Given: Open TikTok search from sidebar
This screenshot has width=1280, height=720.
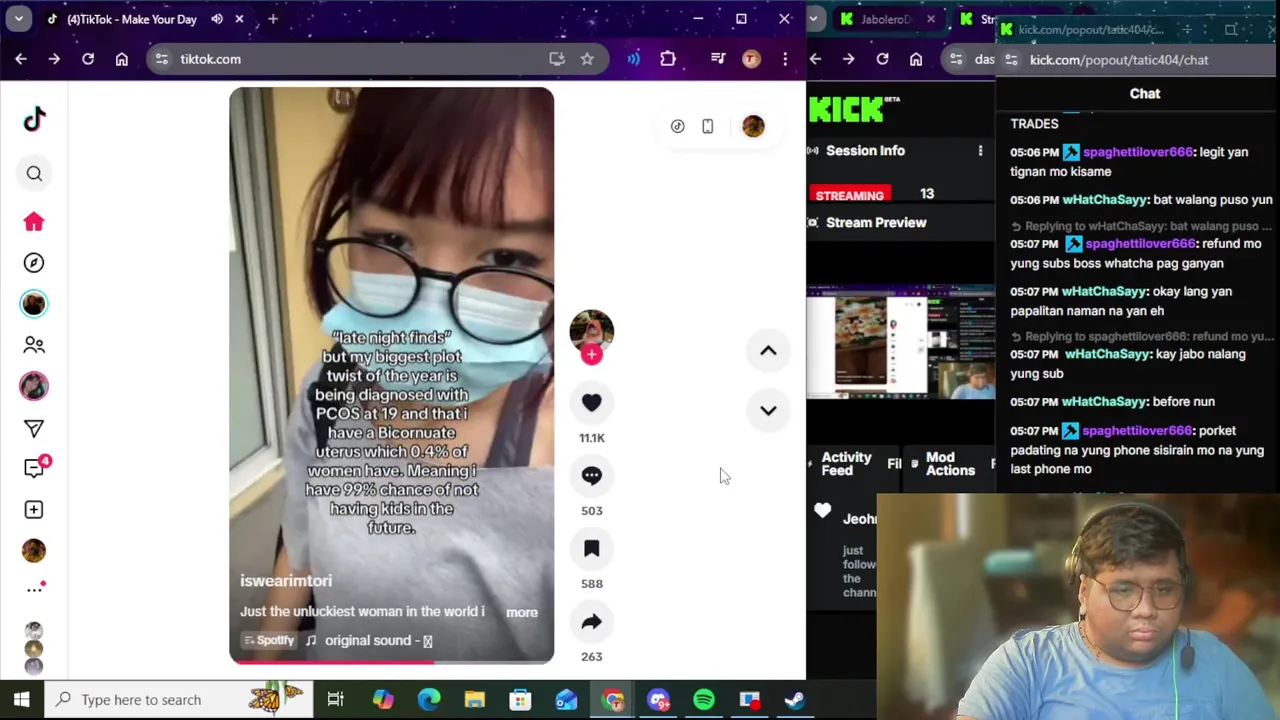Looking at the screenshot, I should (34, 174).
